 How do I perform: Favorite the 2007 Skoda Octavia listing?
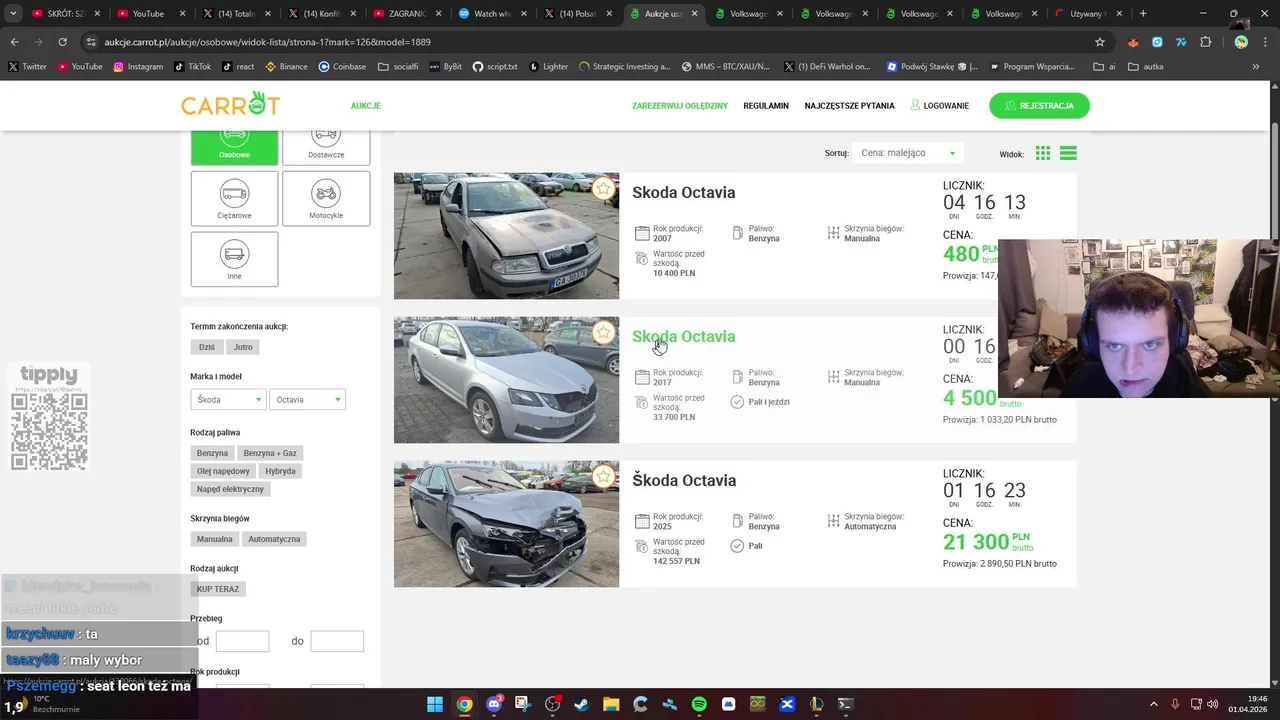[603, 188]
